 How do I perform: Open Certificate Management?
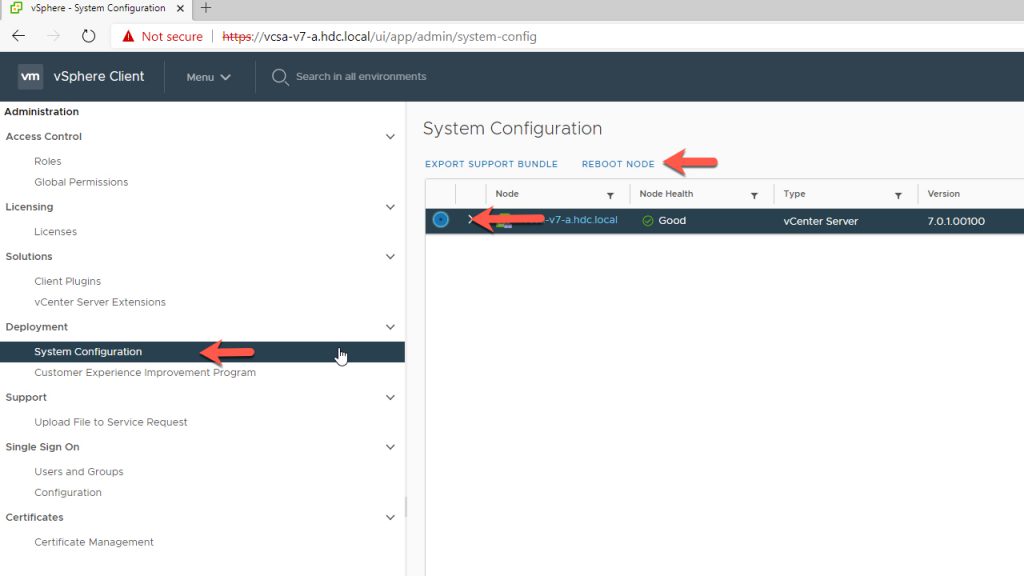pos(94,543)
